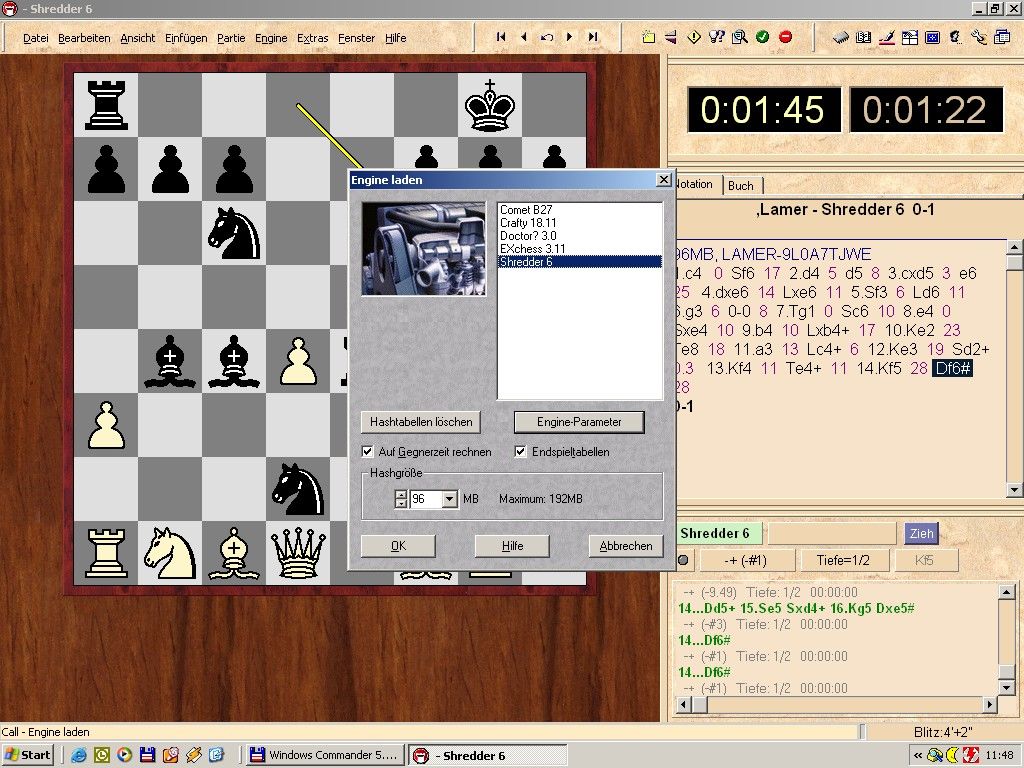Disable the 'Auf Gegnerzeit rechnen' checkbox
The width and height of the screenshot is (1024, 768).
click(367, 451)
